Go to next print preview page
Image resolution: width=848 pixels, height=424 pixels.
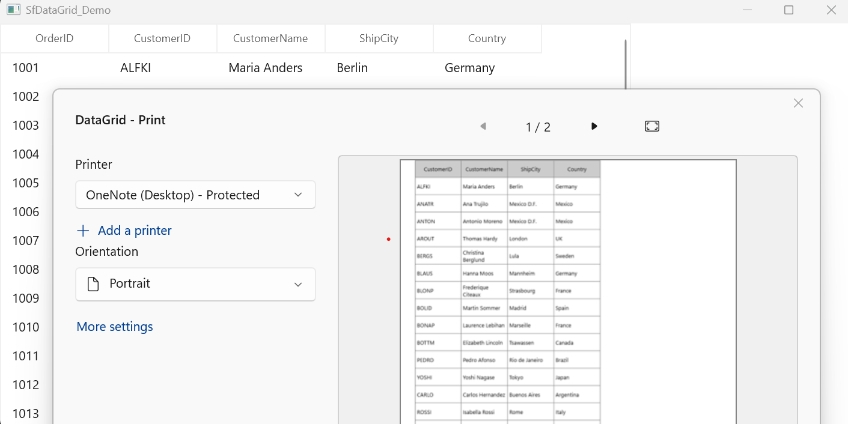pyautogui.click(x=594, y=127)
